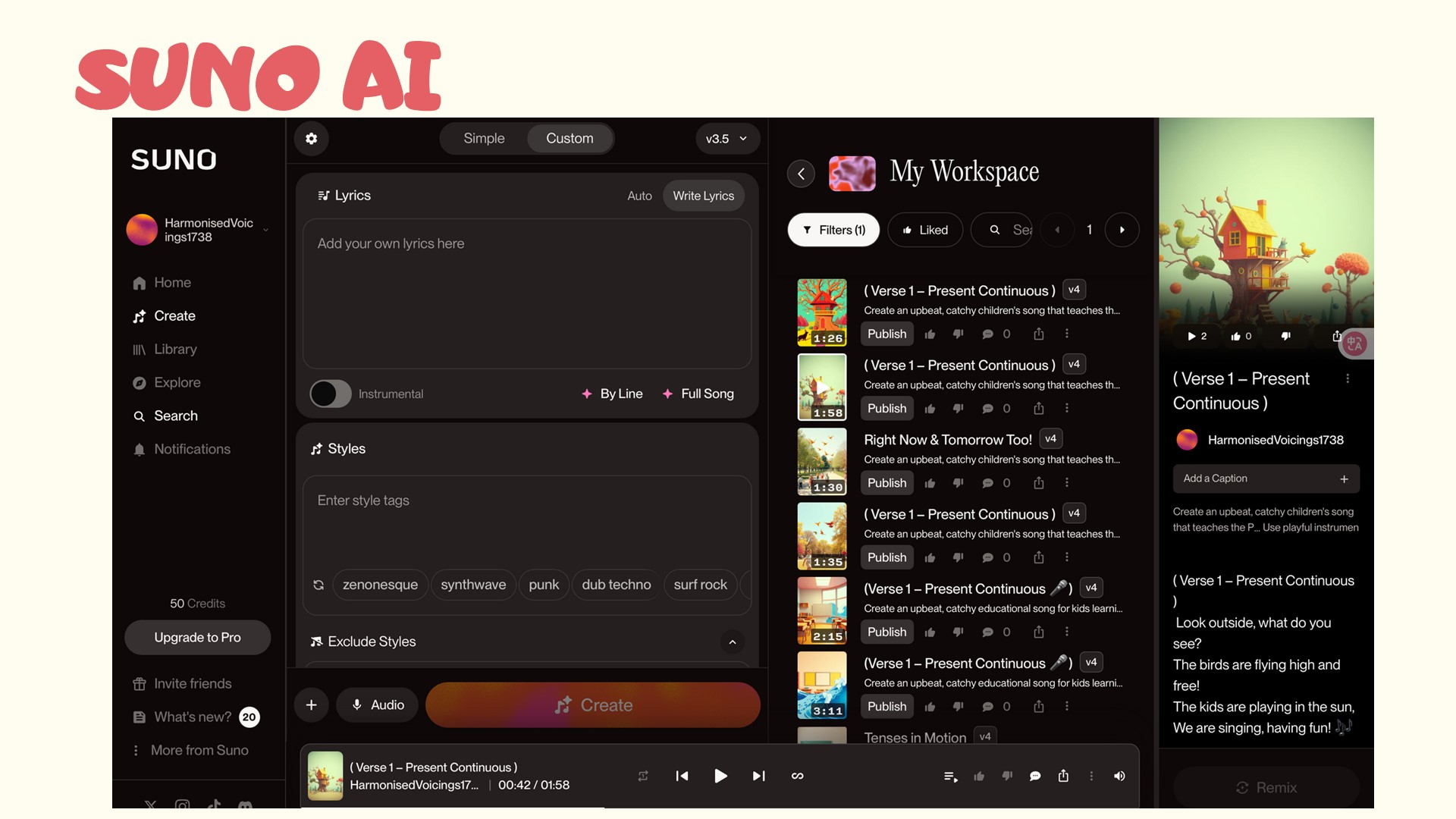Open more options for song lasting 2:15
This screenshot has width=1456, height=819.
click(x=1067, y=632)
